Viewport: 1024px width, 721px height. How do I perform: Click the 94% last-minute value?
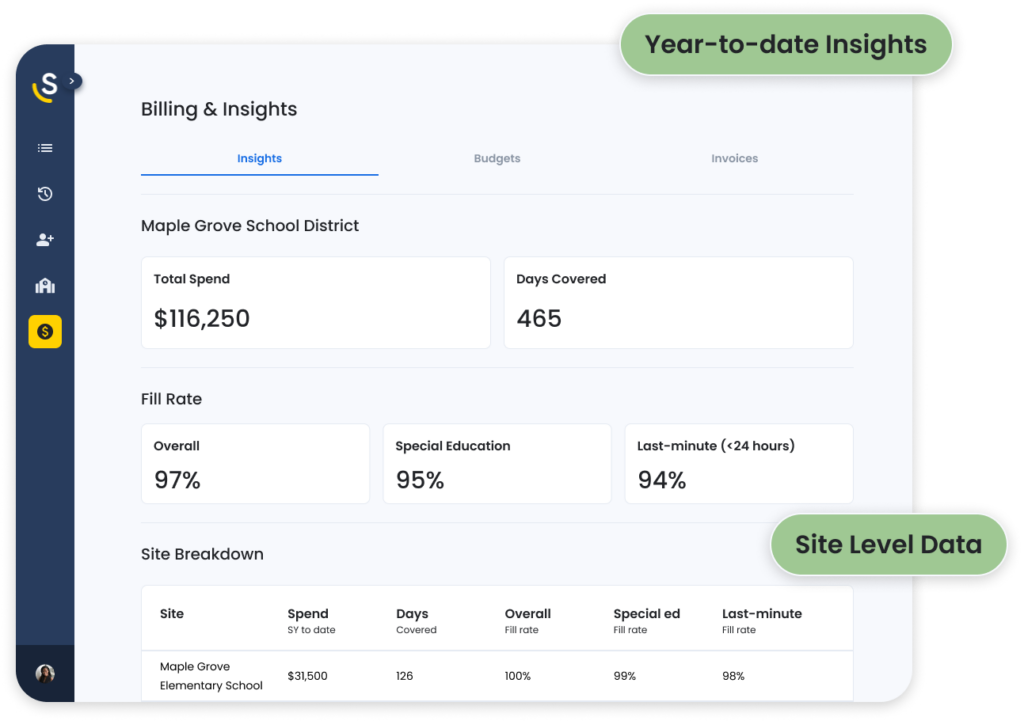tap(662, 480)
